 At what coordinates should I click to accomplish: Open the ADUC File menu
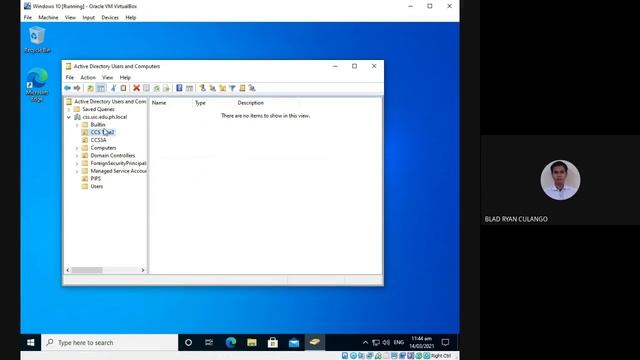click(x=70, y=78)
